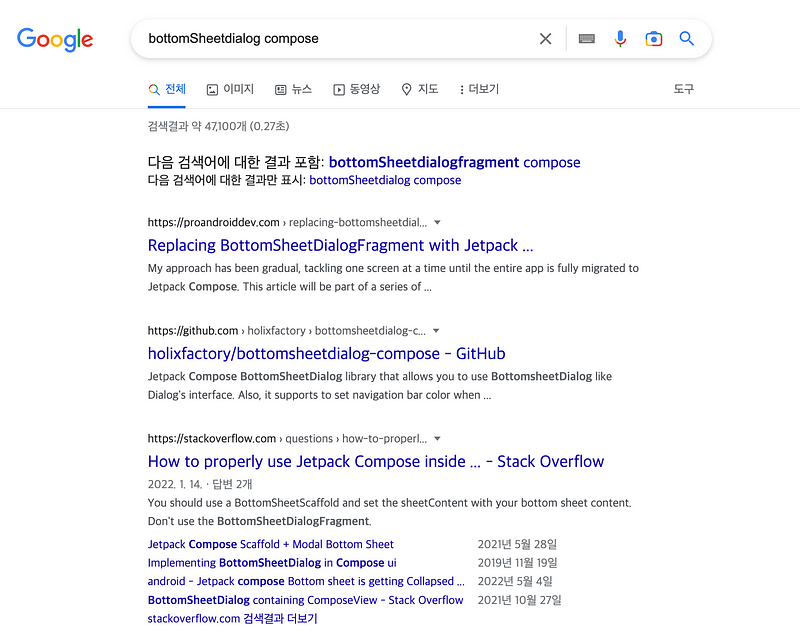Click into the search text field
The height and width of the screenshot is (644, 800).
click(337, 39)
